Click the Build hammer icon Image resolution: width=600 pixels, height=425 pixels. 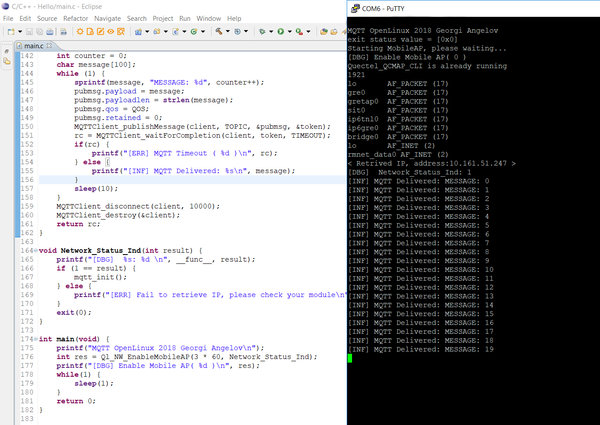click(x=219, y=31)
